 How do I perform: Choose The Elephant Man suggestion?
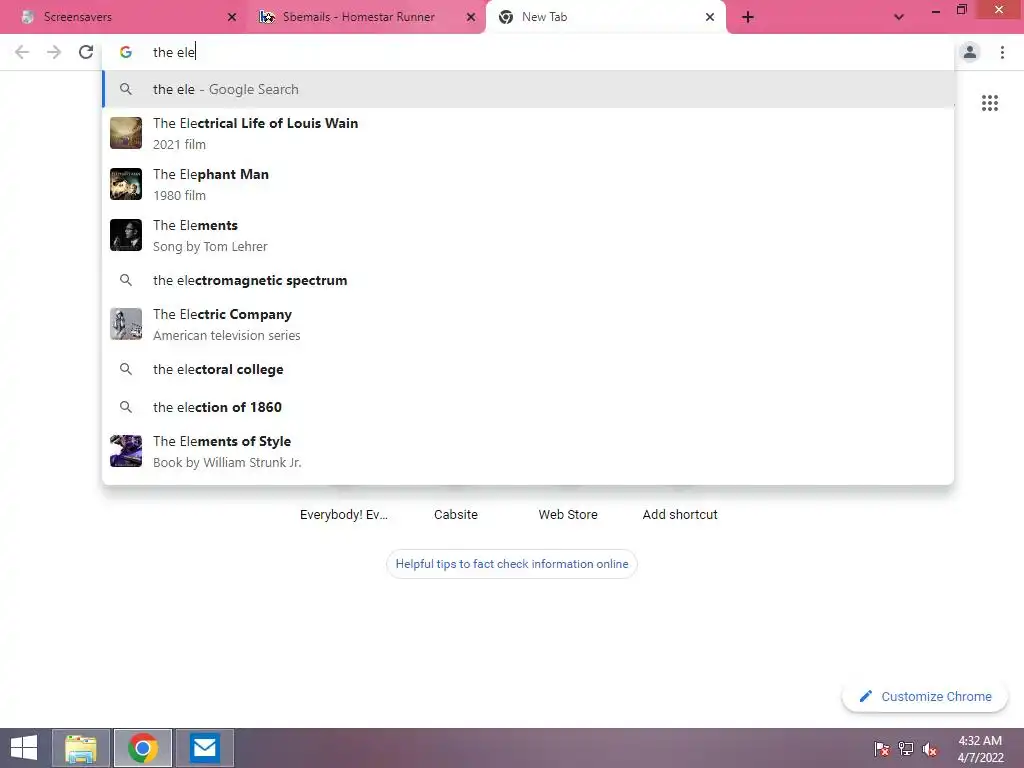coord(528,184)
